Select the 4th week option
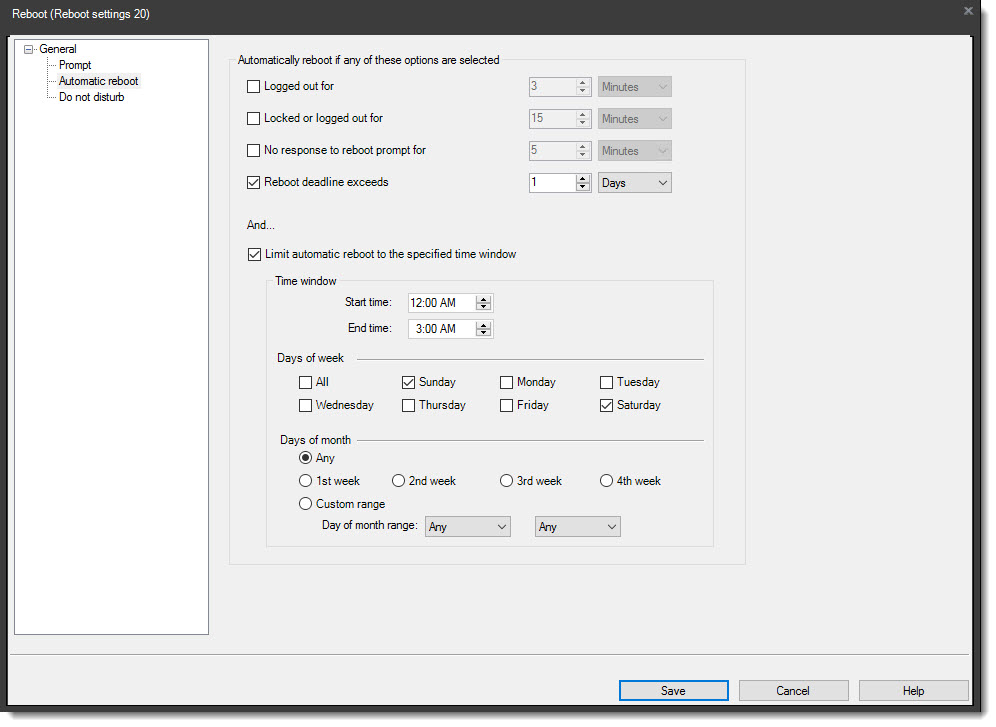The width and height of the screenshot is (996, 727). coord(605,481)
